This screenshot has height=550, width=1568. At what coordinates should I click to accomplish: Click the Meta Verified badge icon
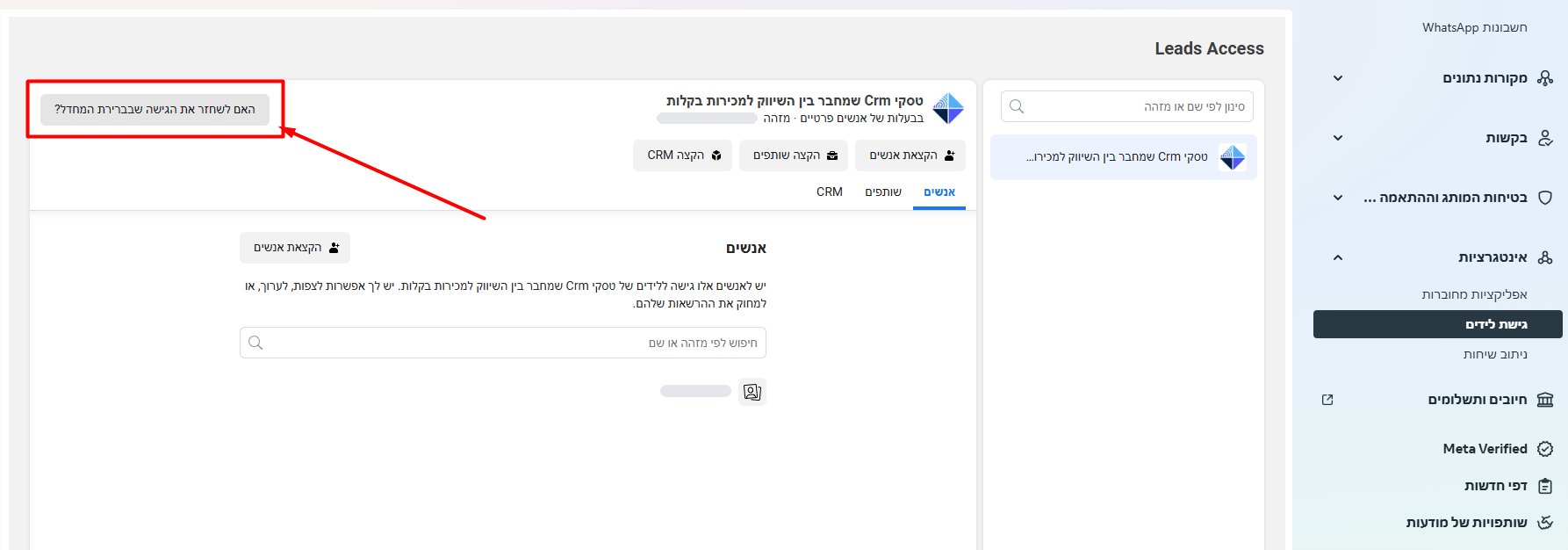(x=1545, y=449)
